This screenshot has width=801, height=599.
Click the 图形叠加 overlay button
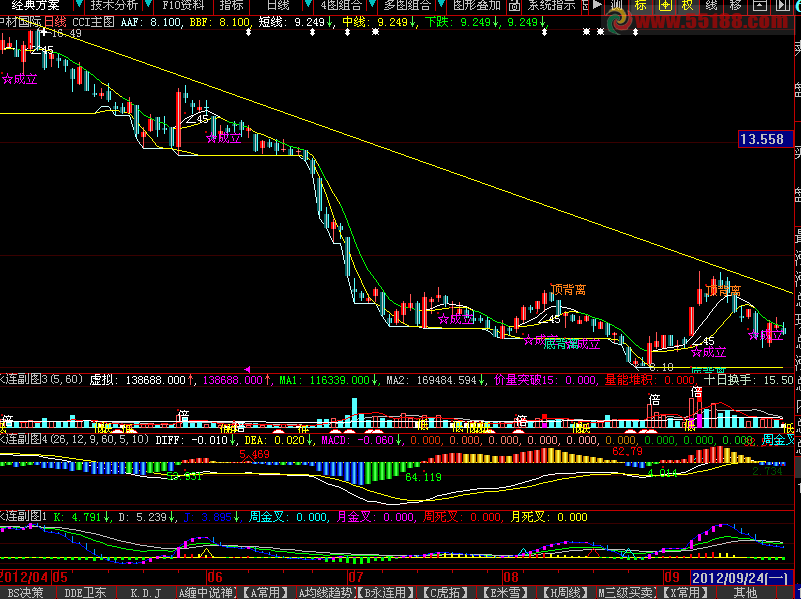point(477,6)
